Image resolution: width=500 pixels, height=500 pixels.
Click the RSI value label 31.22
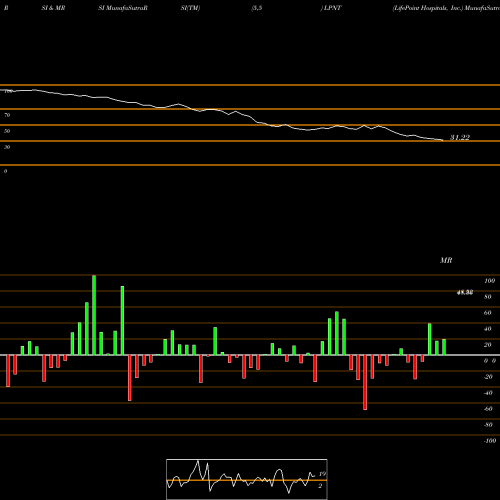(x=460, y=137)
